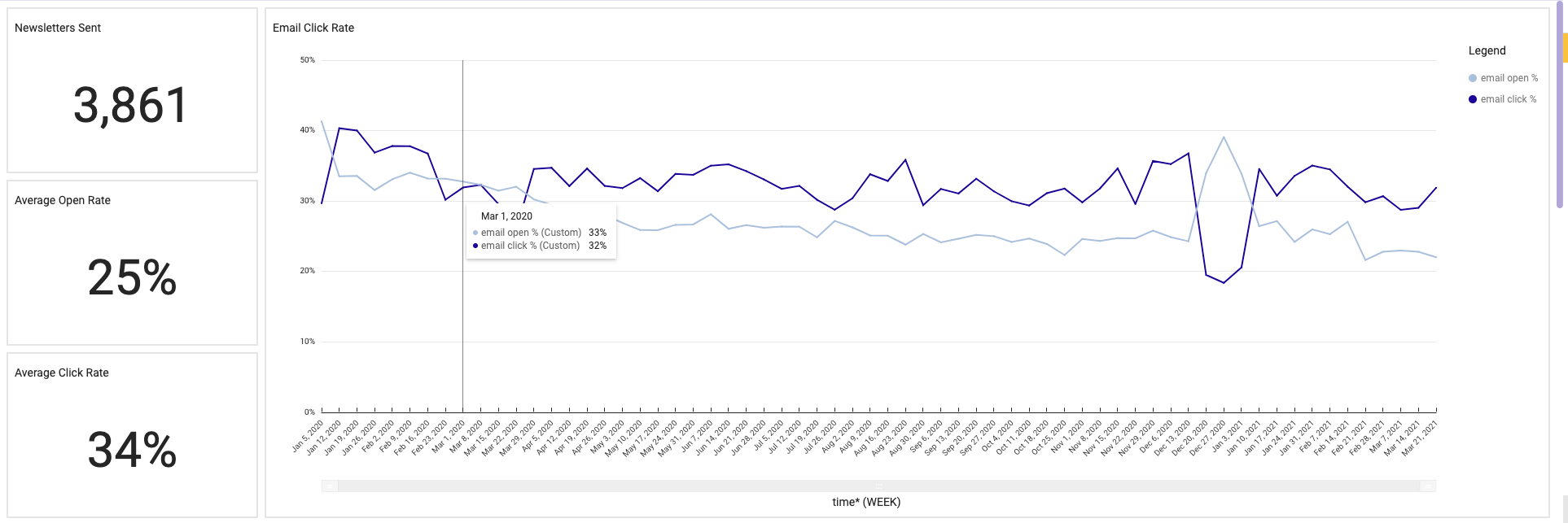Click the Mar 1, 2020 tooltip header
The width and height of the screenshot is (1568, 523).
tap(506, 216)
